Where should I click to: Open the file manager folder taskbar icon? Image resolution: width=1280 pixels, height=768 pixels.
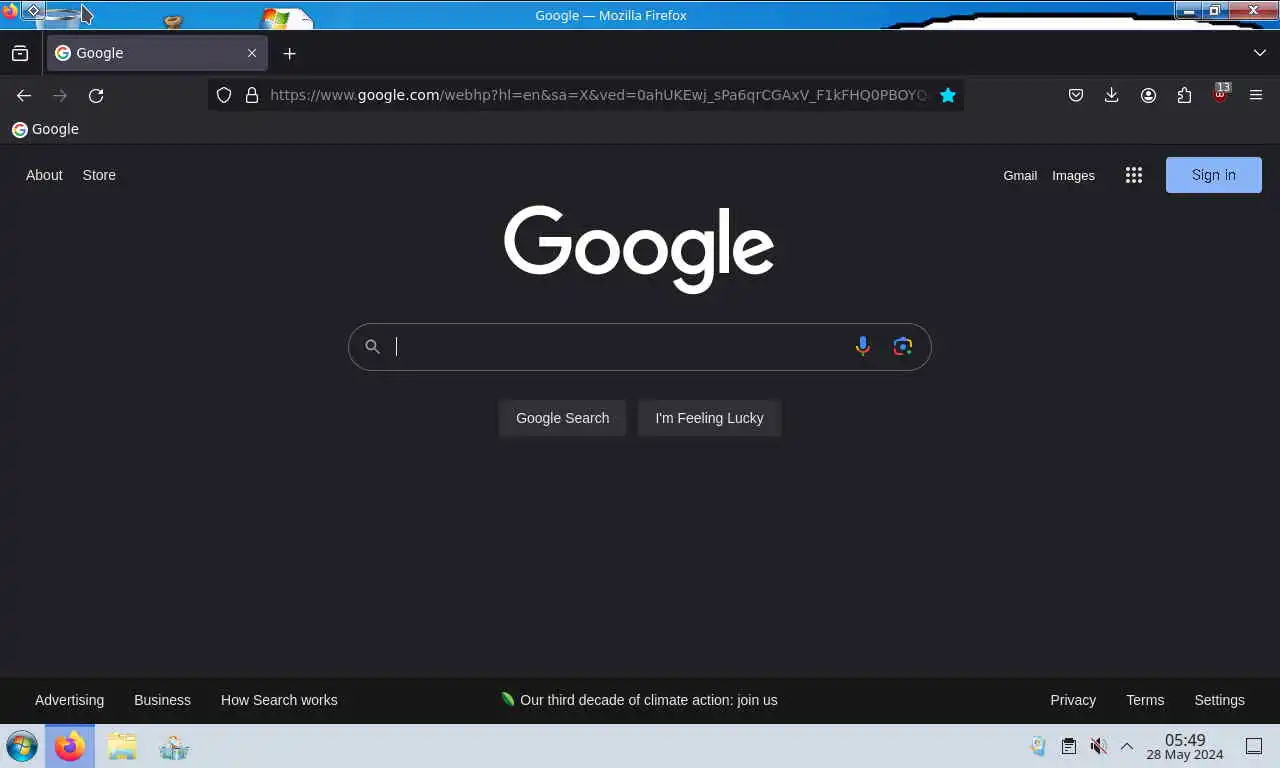122,746
